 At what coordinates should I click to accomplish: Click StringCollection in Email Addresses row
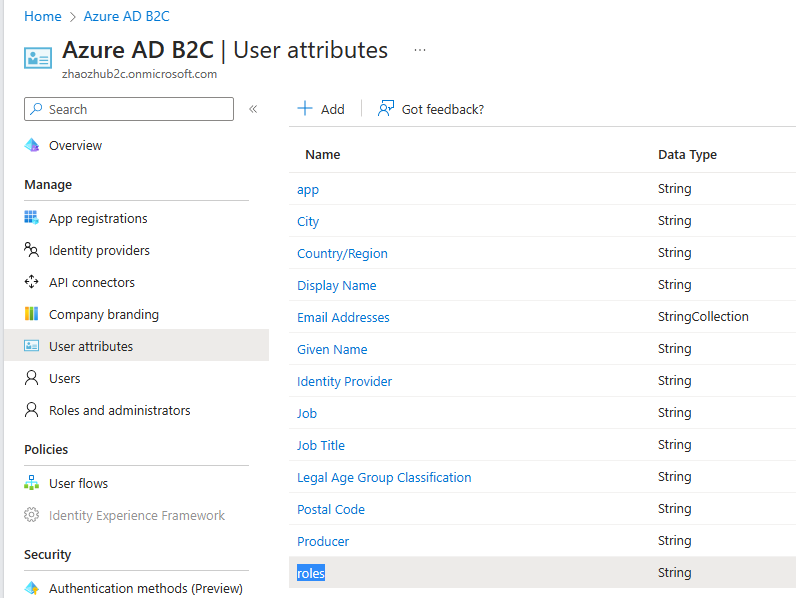pyautogui.click(x=703, y=317)
